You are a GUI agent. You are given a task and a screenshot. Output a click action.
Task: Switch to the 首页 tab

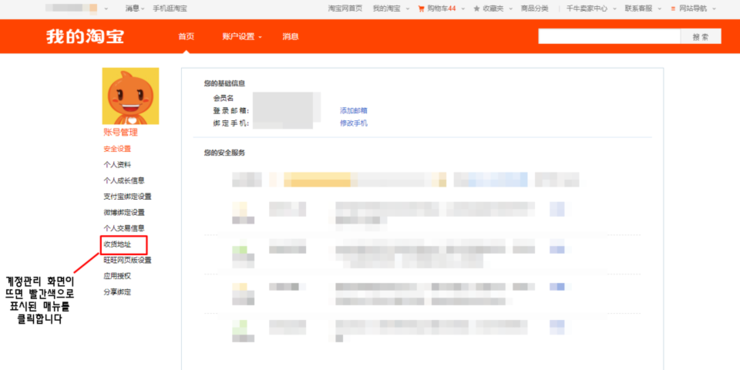[x=186, y=36]
